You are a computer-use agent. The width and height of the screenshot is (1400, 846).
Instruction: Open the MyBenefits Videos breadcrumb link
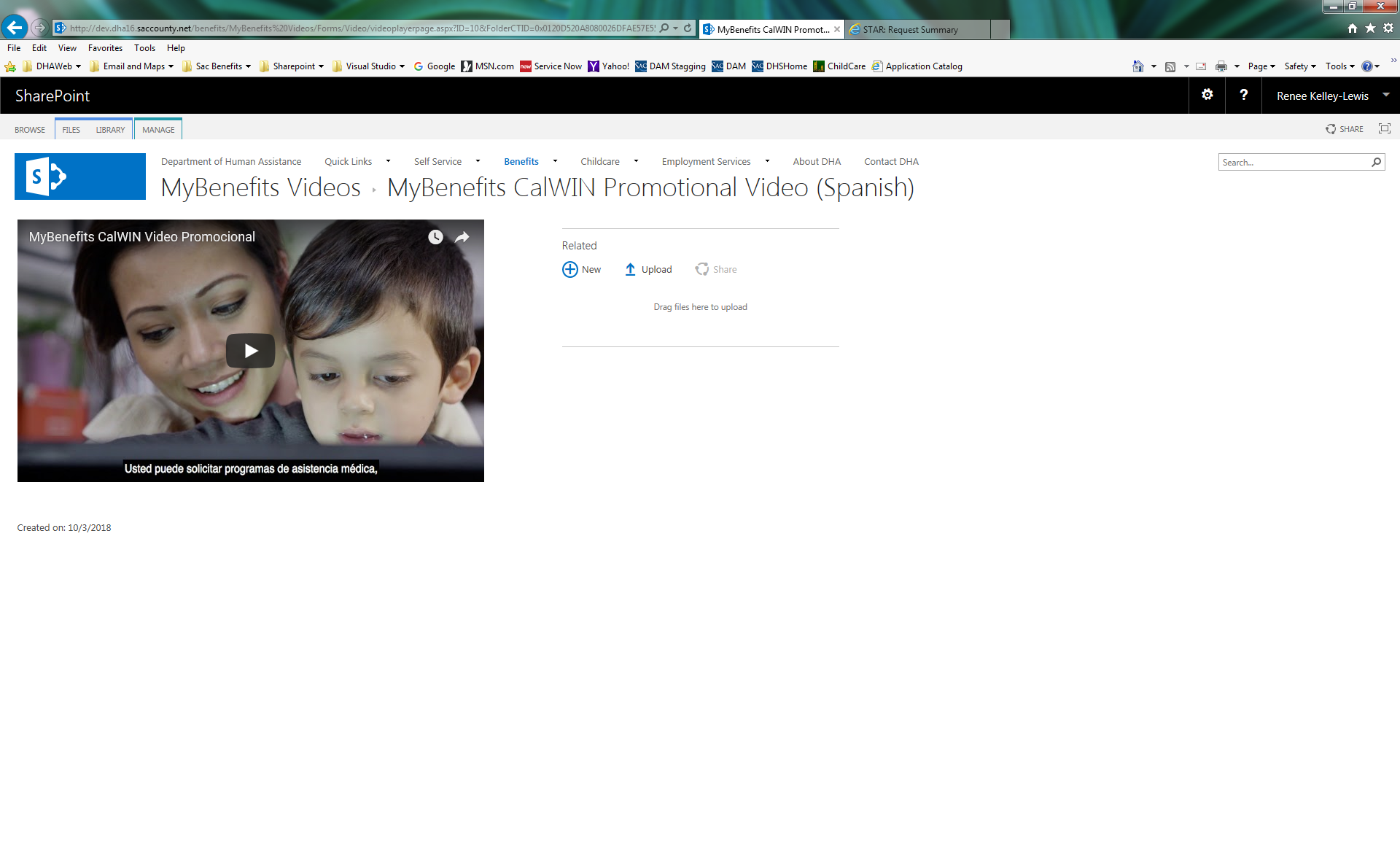[x=260, y=187]
